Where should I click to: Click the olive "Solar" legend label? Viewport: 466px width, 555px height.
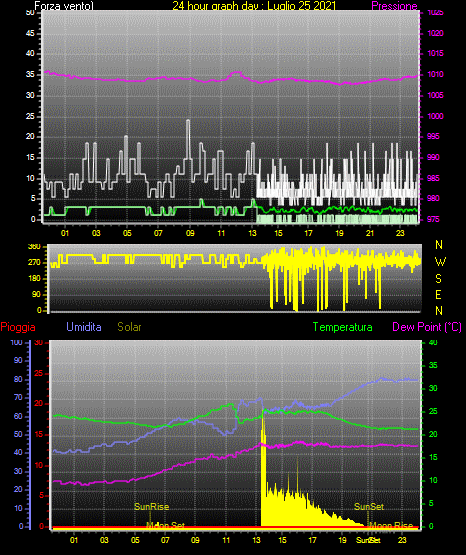[x=129, y=327]
